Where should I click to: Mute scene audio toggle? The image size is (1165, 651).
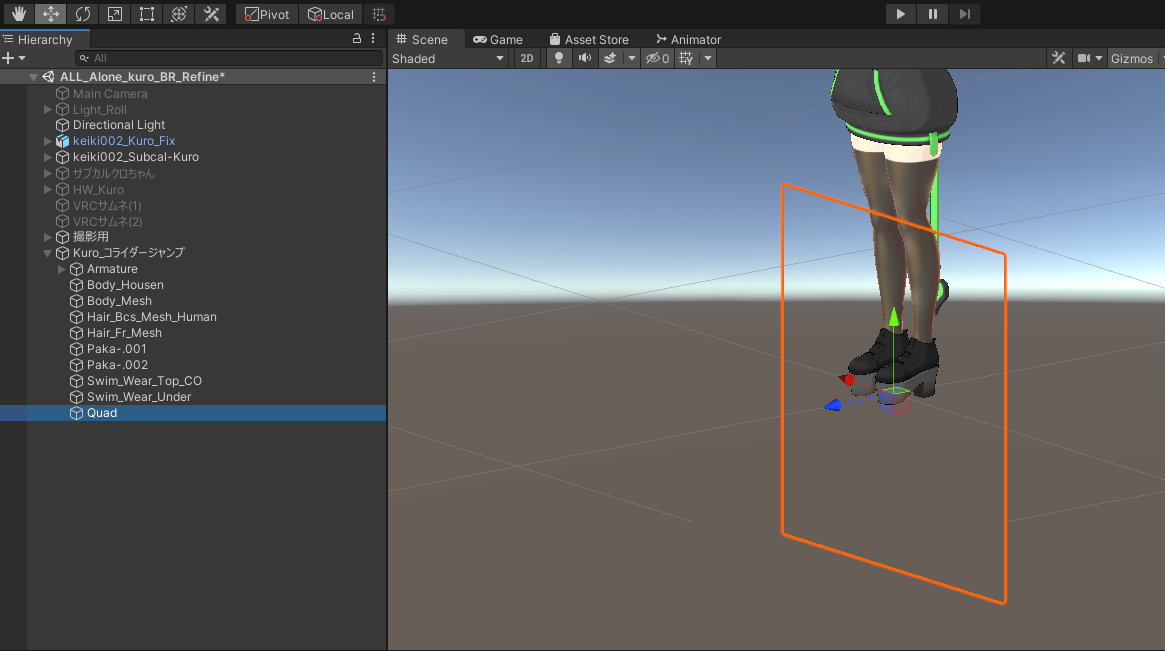(585, 59)
